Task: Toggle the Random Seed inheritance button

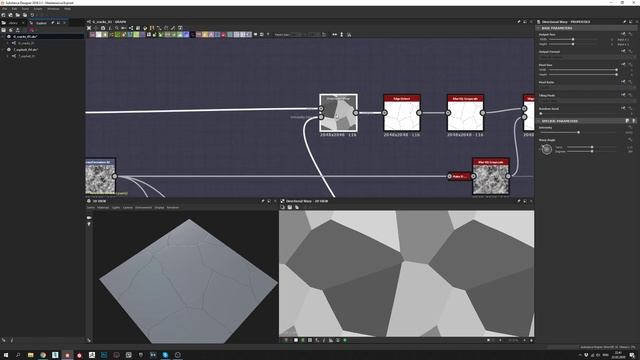Action: tap(623, 108)
